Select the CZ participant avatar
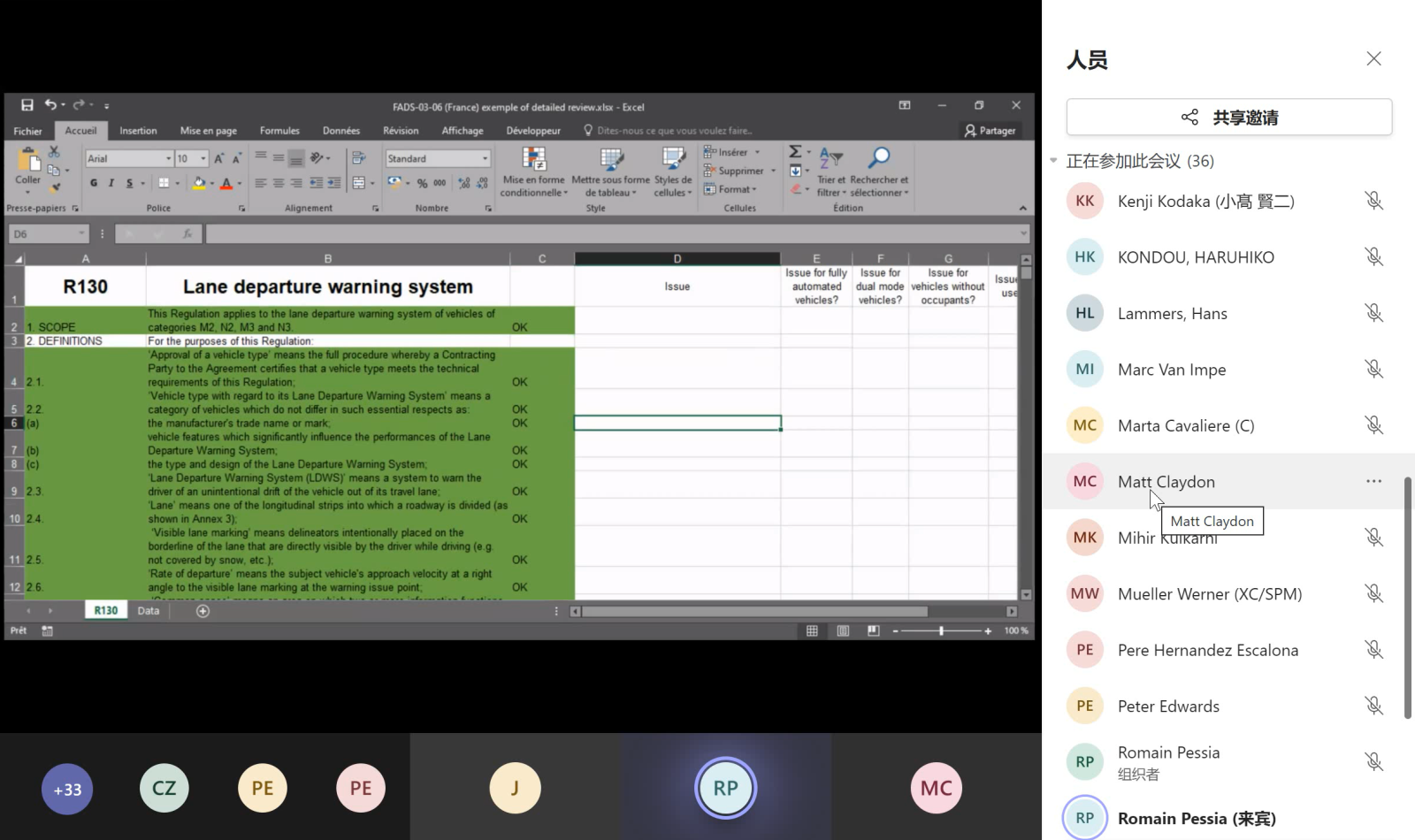1415x840 pixels. coord(164,789)
